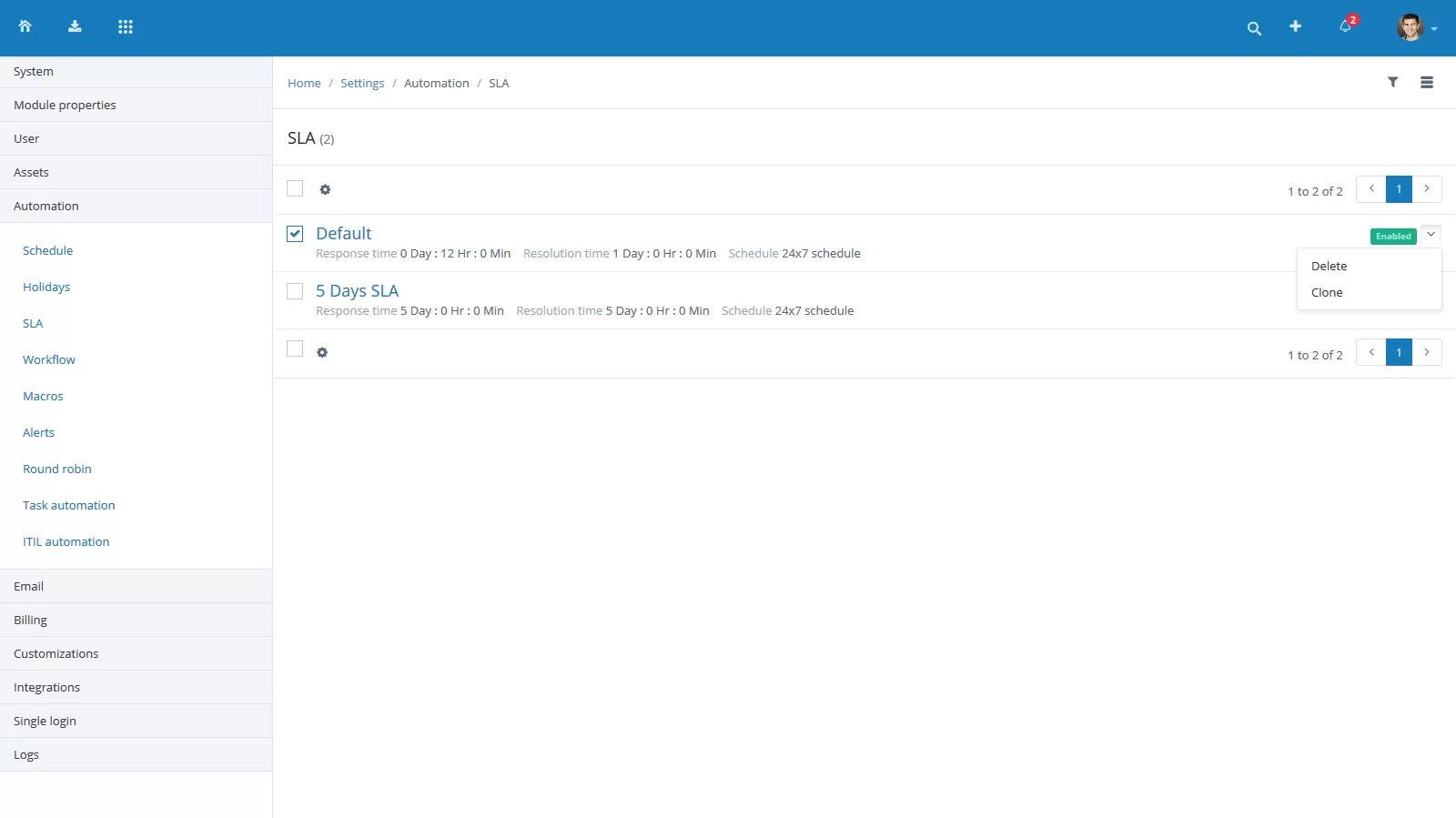Click the Home breadcrumb link
The width and height of the screenshot is (1456, 818).
point(304,83)
